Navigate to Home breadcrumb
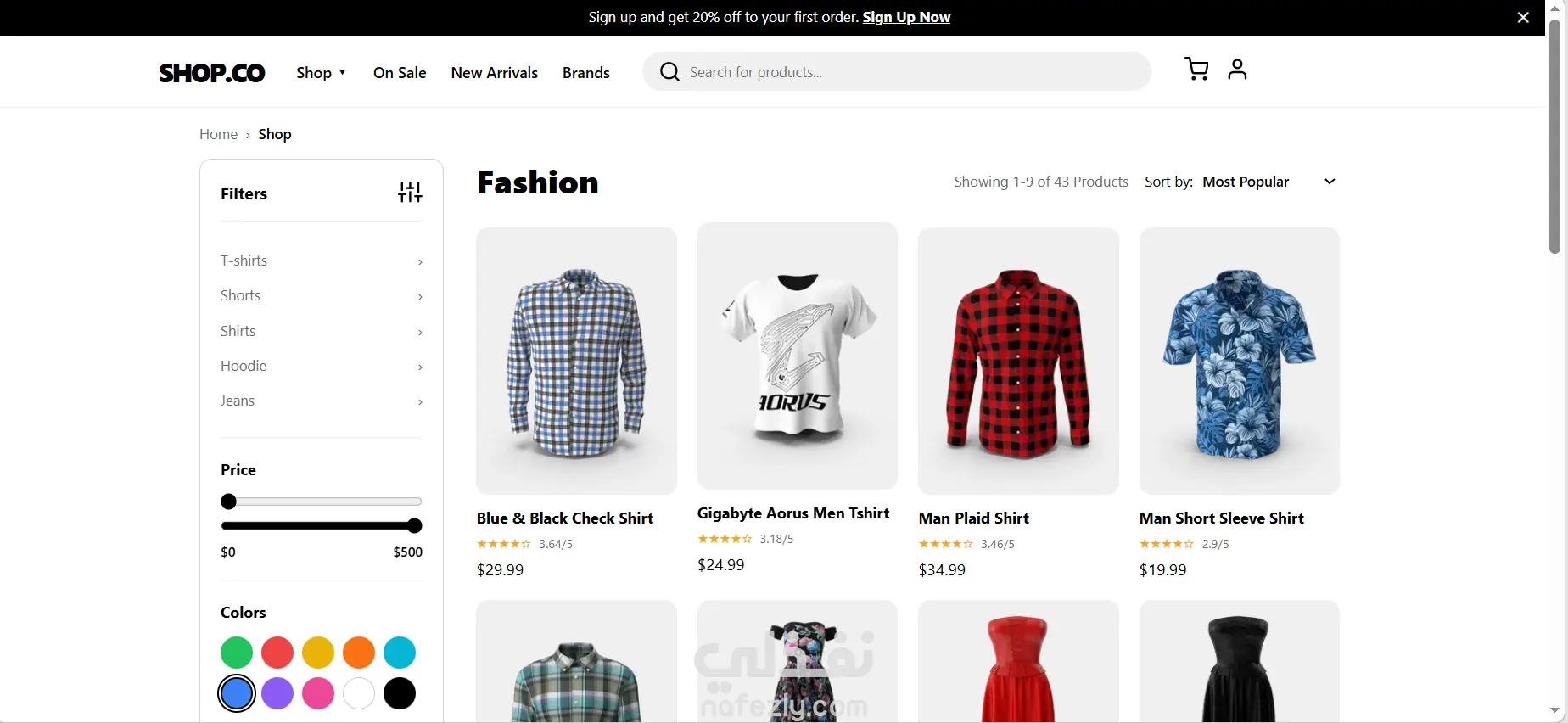The width and height of the screenshot is (1568, 723). pos(218,134)
